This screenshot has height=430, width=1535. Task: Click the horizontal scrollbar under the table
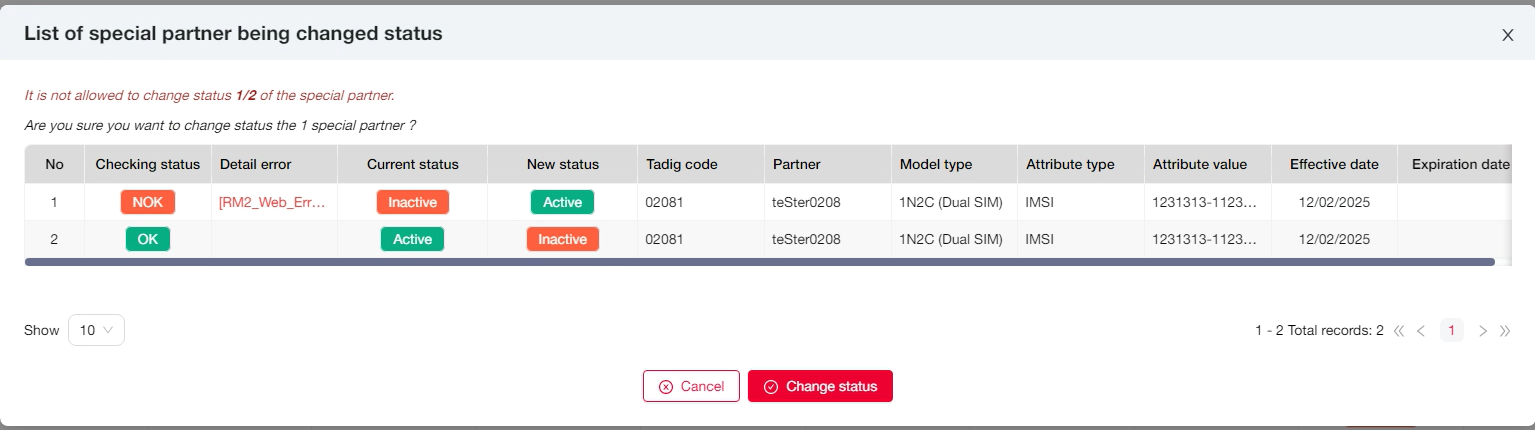pos(760,262)
